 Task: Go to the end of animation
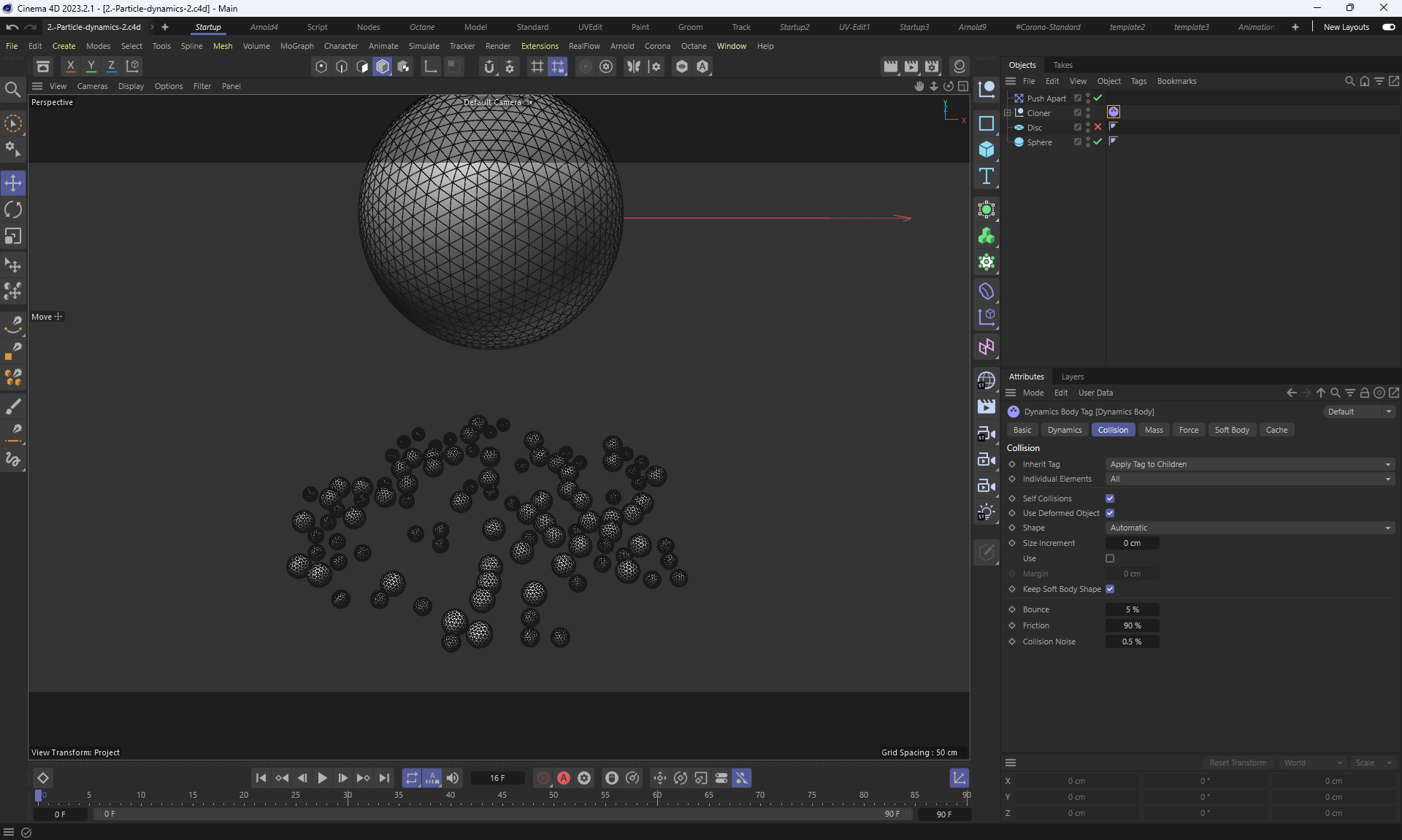click(384, 778)
